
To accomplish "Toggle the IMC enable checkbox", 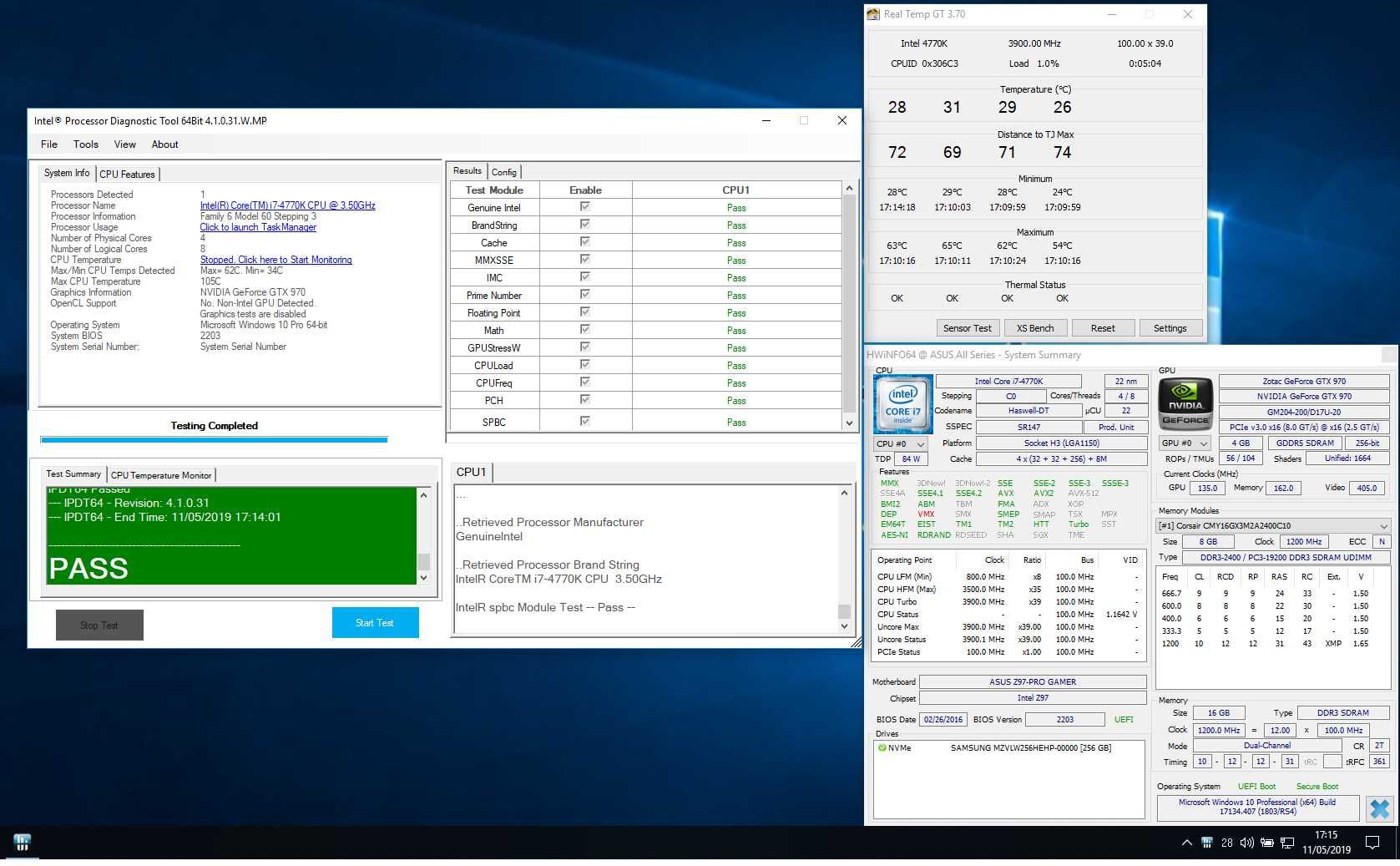I will click(x=585, y=277).
